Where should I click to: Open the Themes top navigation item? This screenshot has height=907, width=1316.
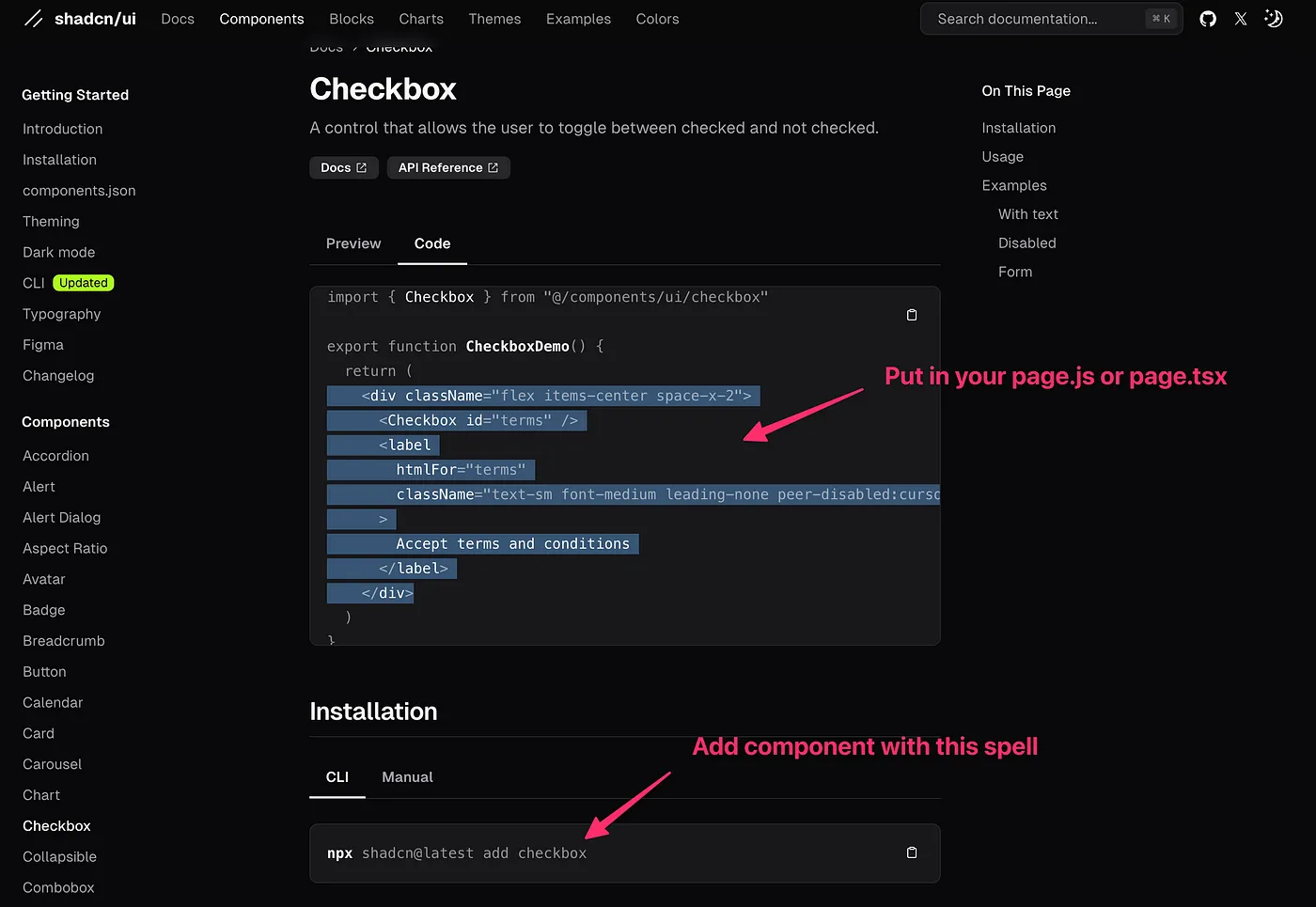coord(494,19)
